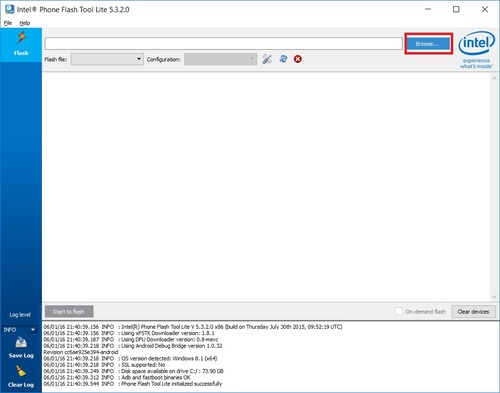The height and width of the screenshot is (393, 500).
Task: Open the Configuration dropdown
Action: 220,59
